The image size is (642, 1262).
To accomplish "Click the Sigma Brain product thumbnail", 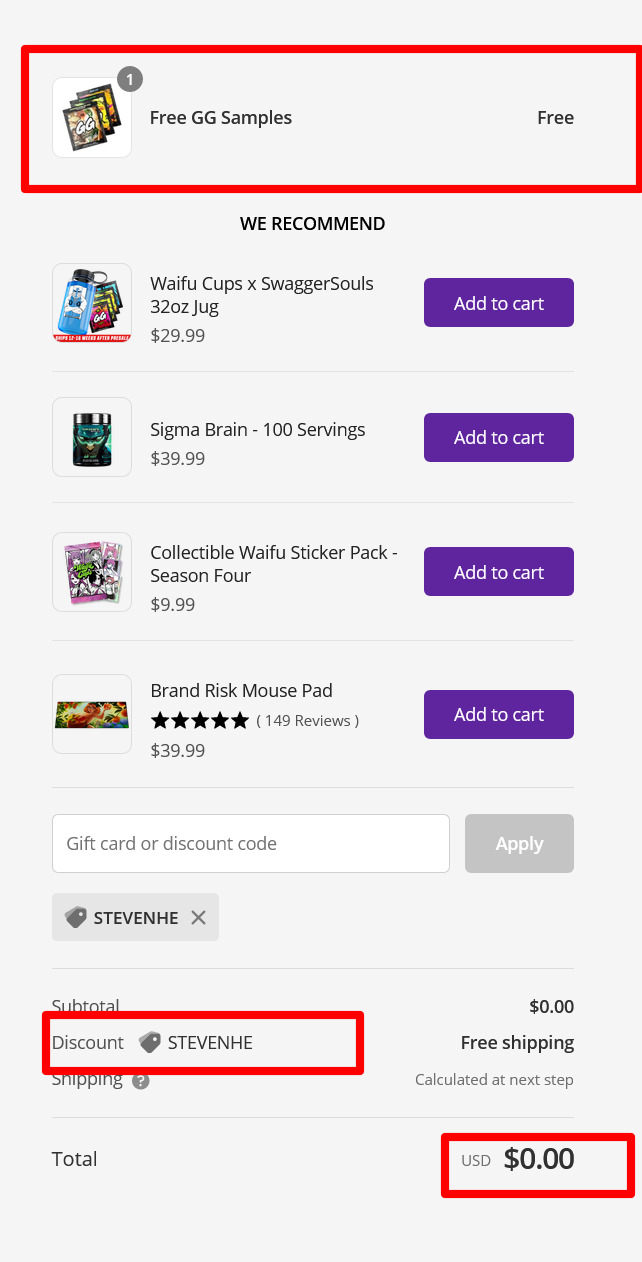I will tap(92, 437).
